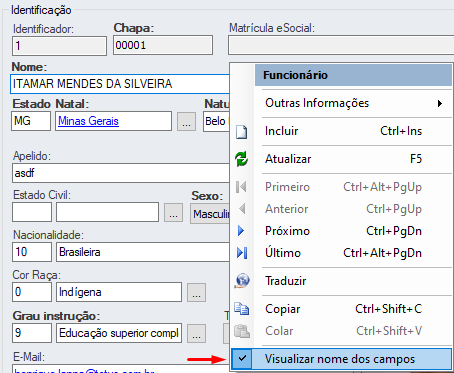Choose Copiar from the menu
Screen dimensions: 454x373
point(341,309)
